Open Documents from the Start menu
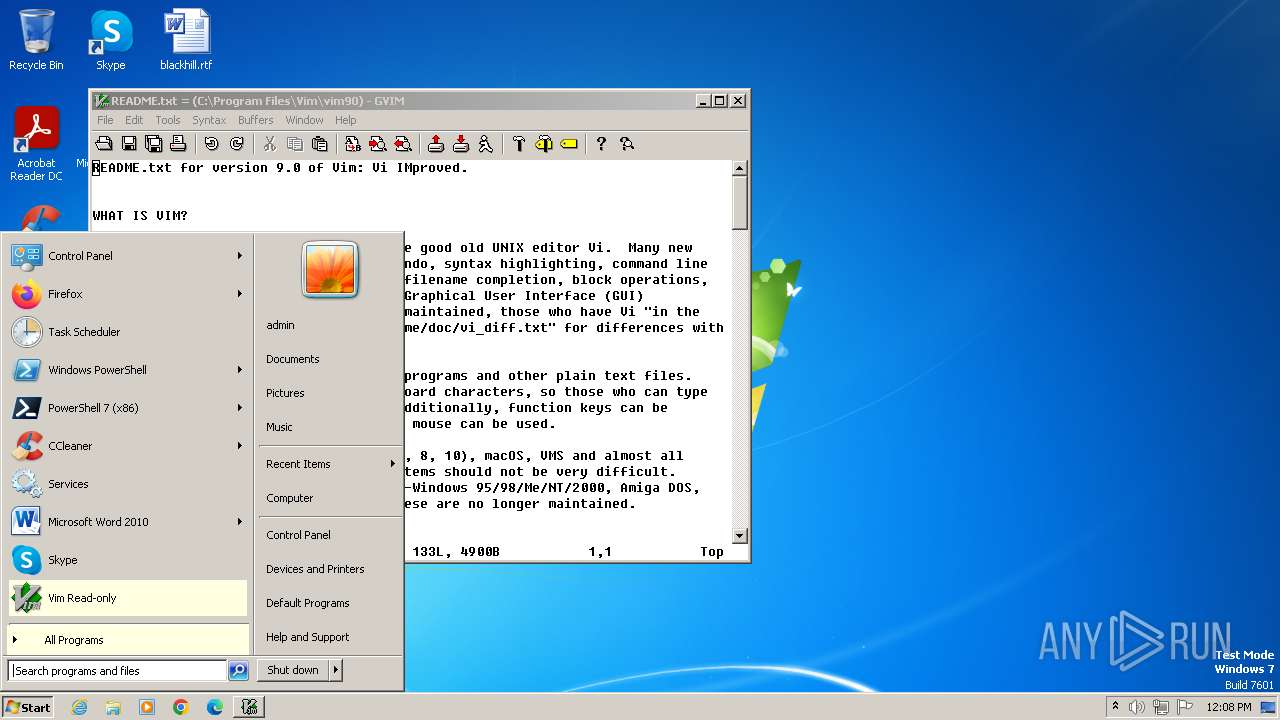Viewport: 1280px width, 720px height. [330, 359]
